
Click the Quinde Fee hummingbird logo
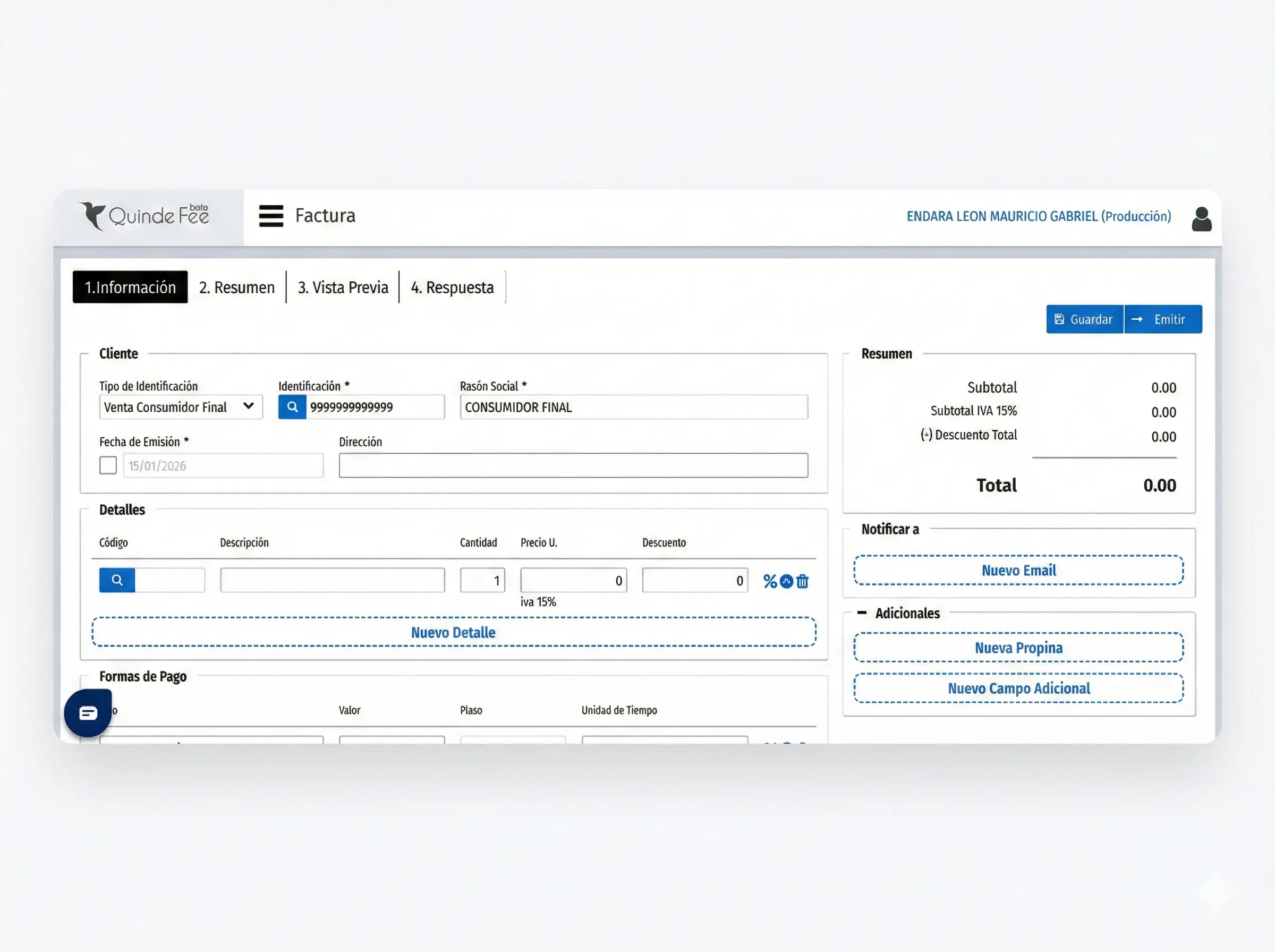144,216
